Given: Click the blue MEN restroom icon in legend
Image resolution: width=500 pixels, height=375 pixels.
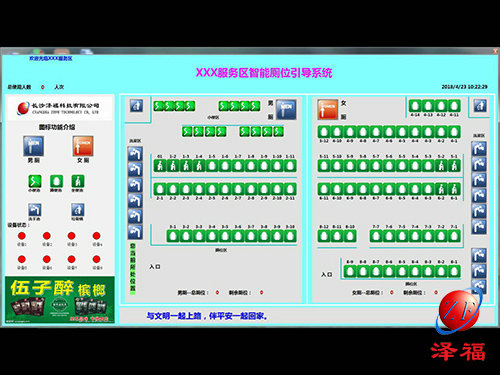Looking at the screenshot, I should click(x=33, y=146).
